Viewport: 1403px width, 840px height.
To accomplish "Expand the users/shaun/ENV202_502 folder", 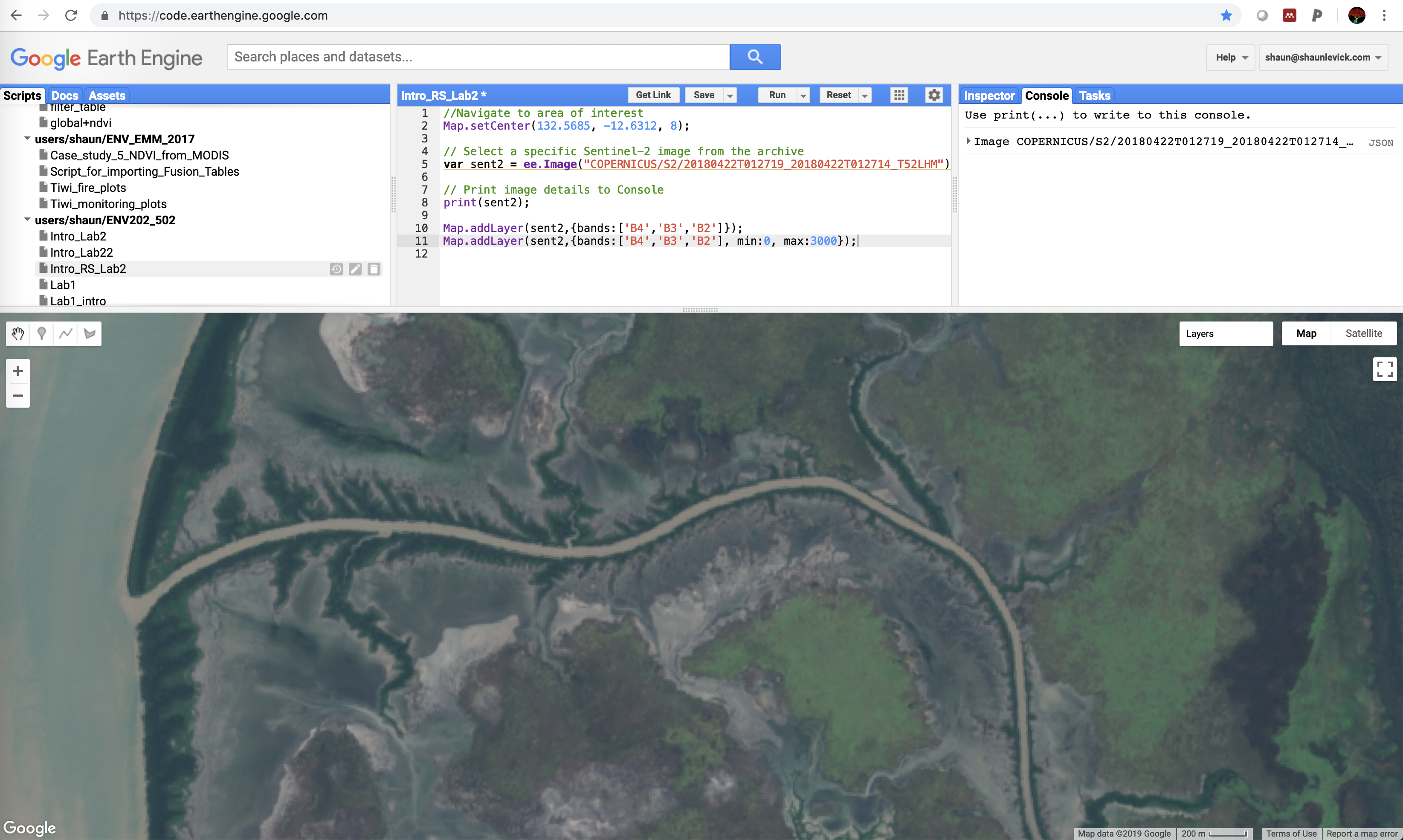I will (27, 219).
